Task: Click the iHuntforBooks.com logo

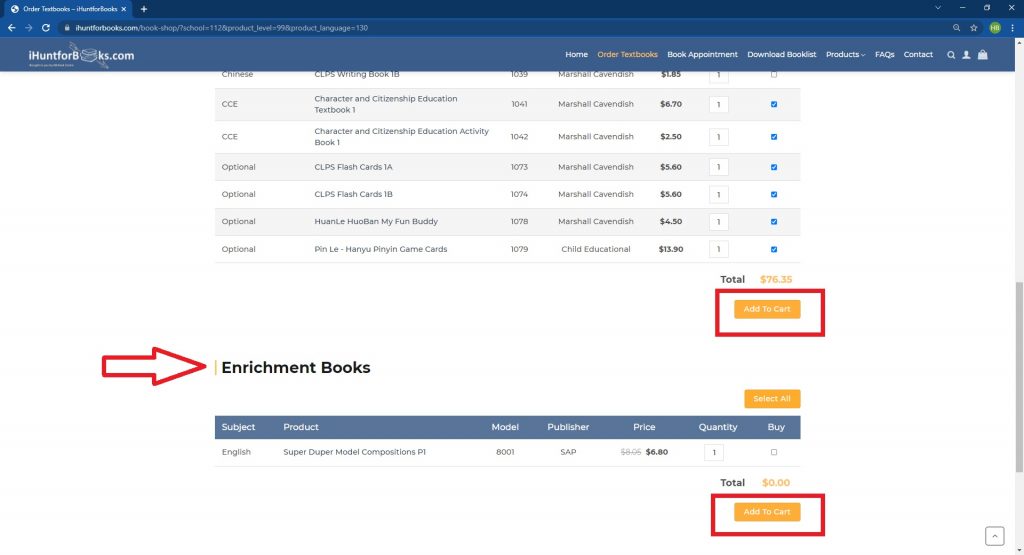Action: [x=82, y=56]
